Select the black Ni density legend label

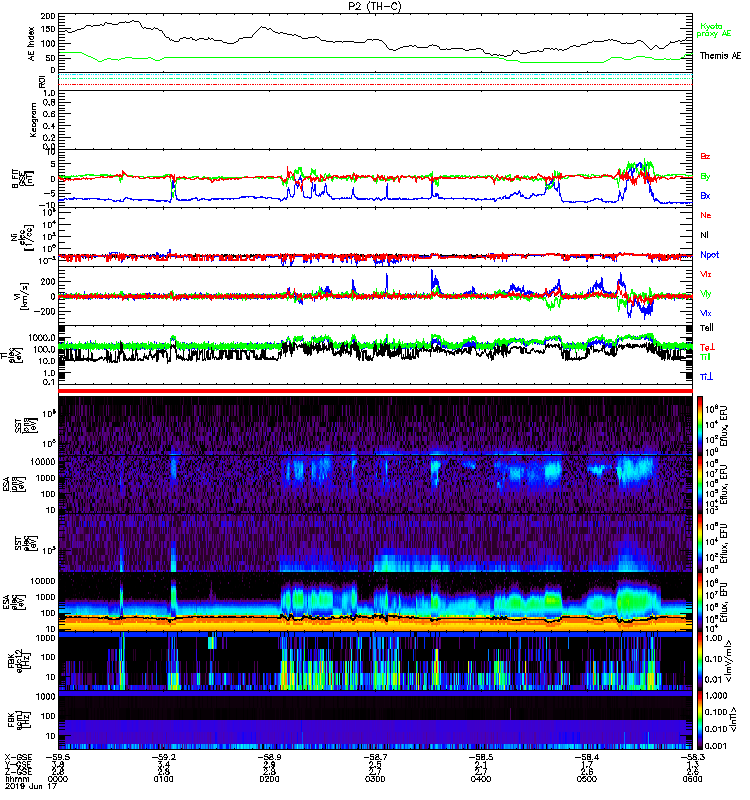[704, 235]
